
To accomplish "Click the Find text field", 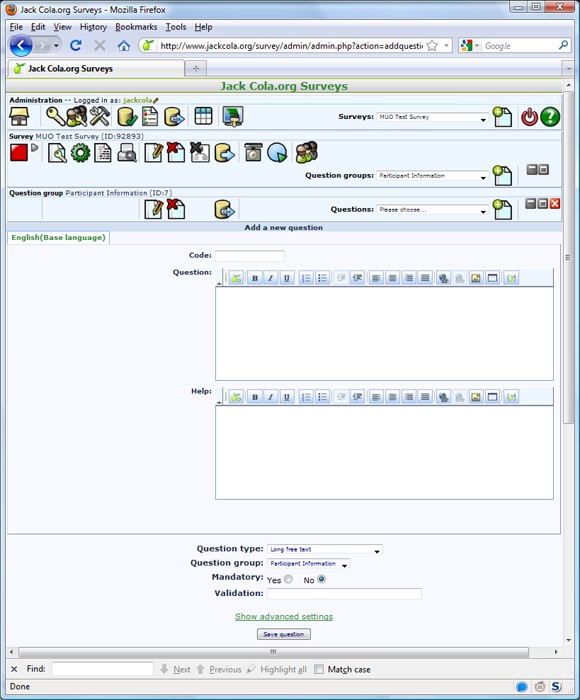I will coord(103,669).
